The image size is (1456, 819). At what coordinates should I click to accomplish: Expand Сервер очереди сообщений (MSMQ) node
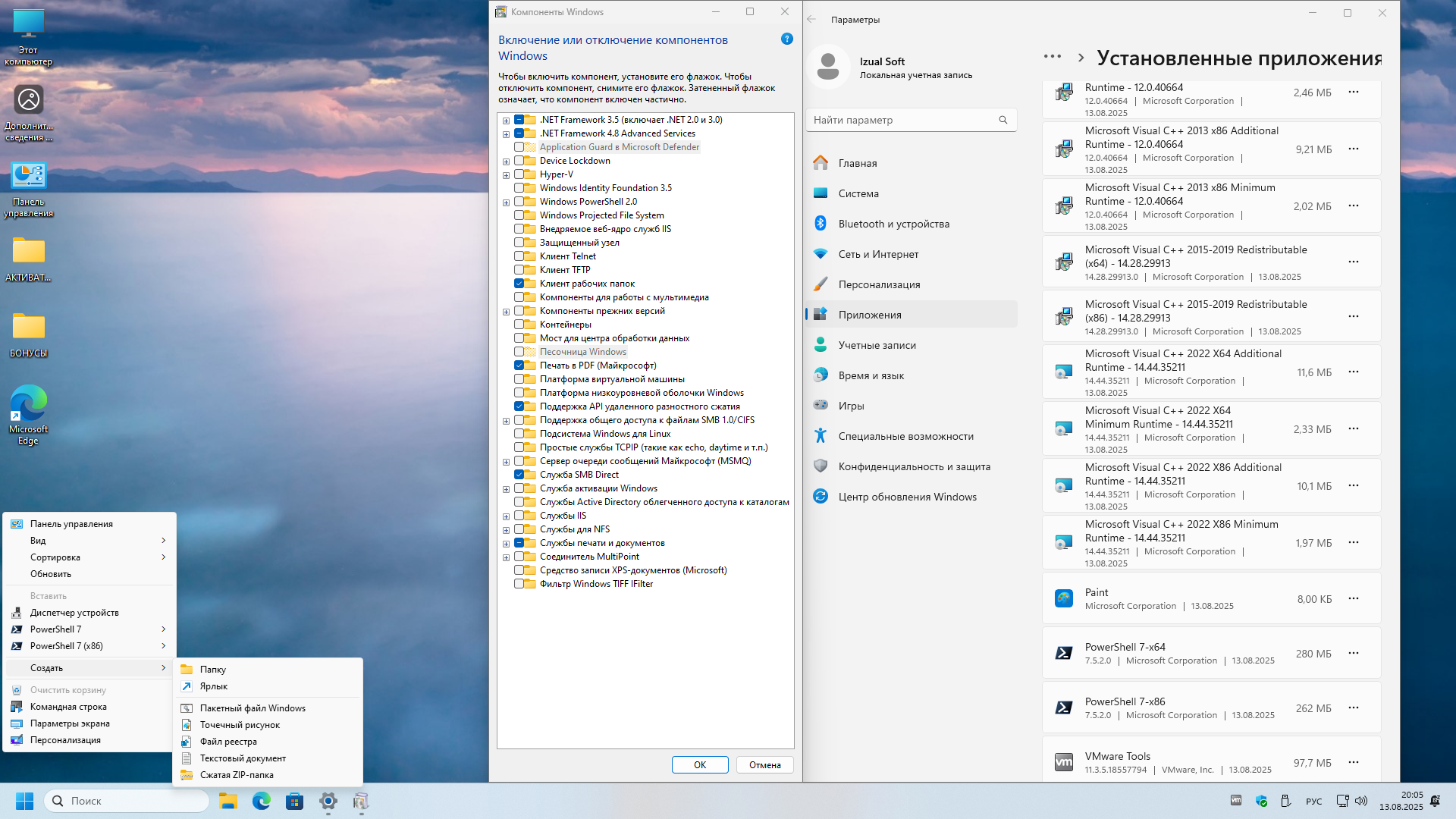point(506,462)
